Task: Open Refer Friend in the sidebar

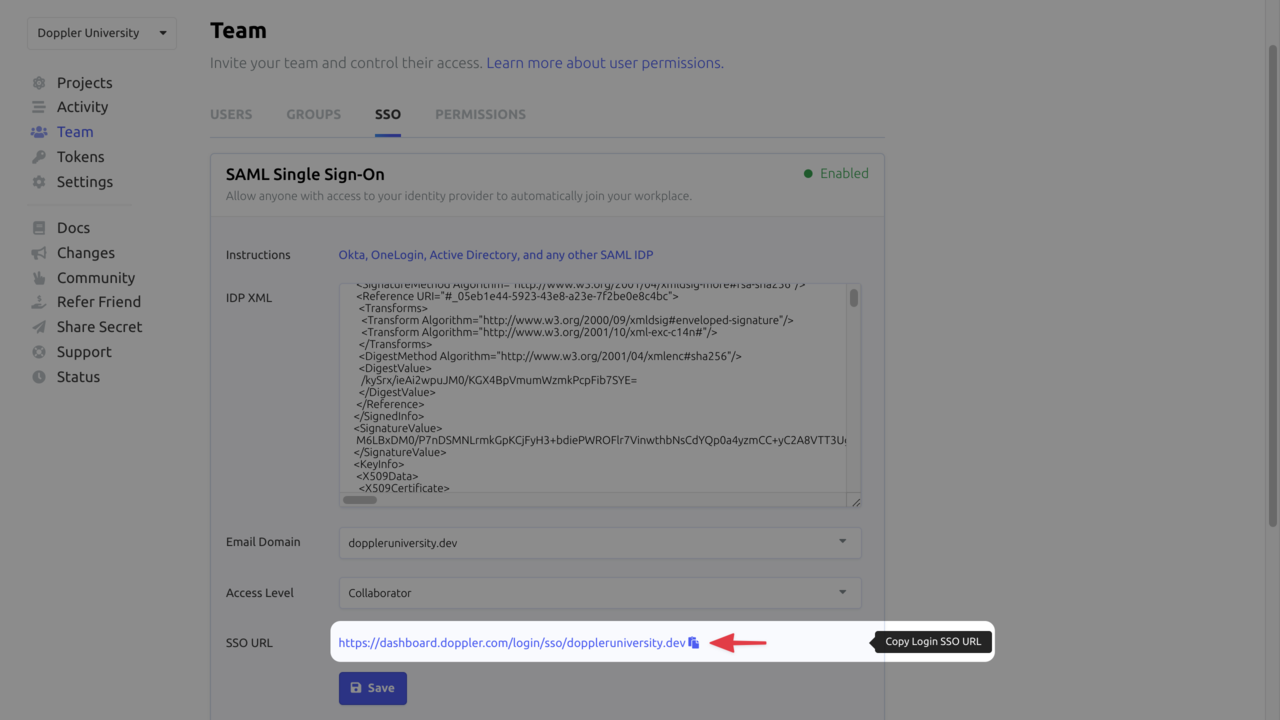Action: (x=99, y=302)
